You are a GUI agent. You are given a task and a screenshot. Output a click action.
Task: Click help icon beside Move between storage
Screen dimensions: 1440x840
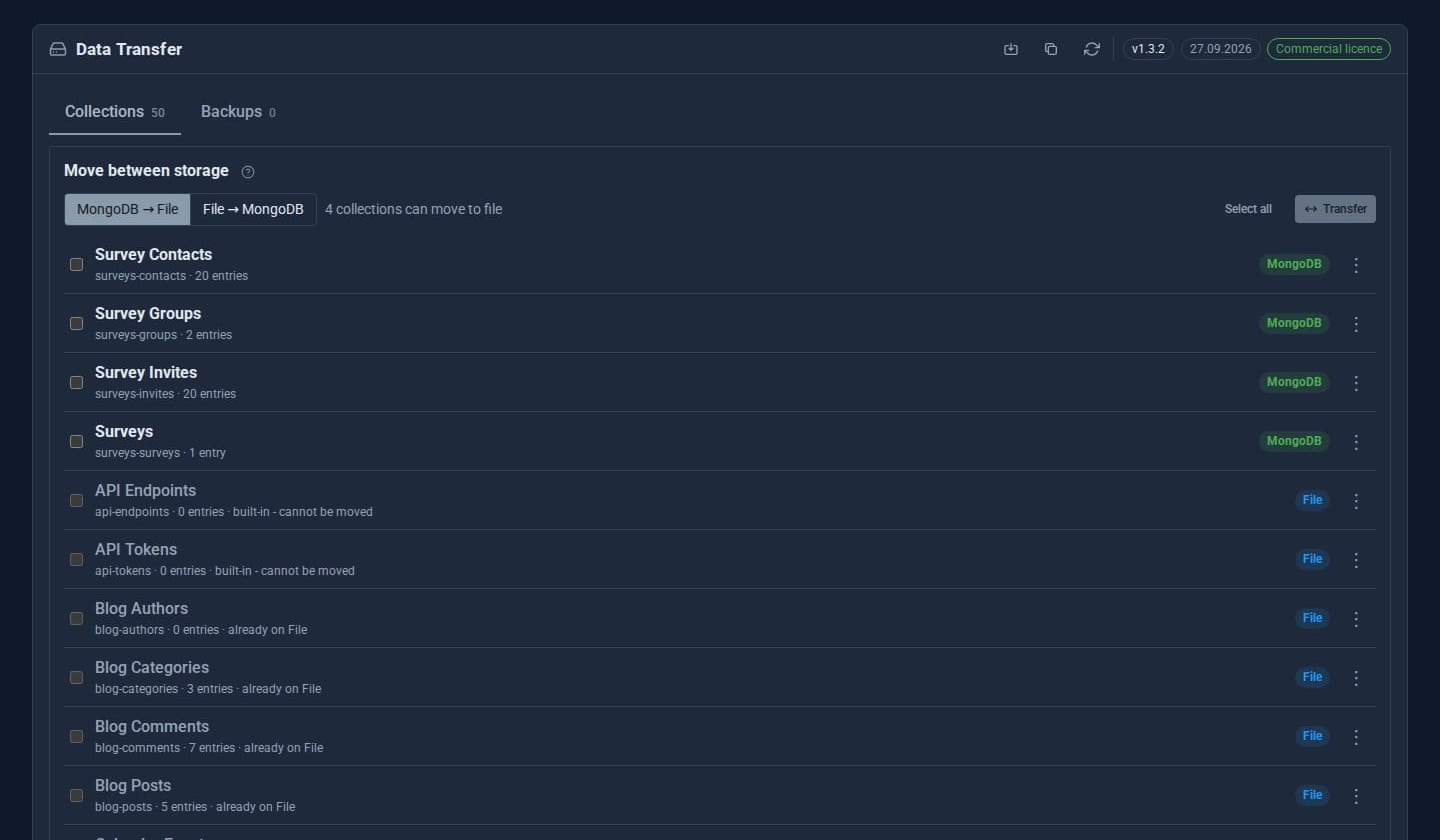coord(248,172)
